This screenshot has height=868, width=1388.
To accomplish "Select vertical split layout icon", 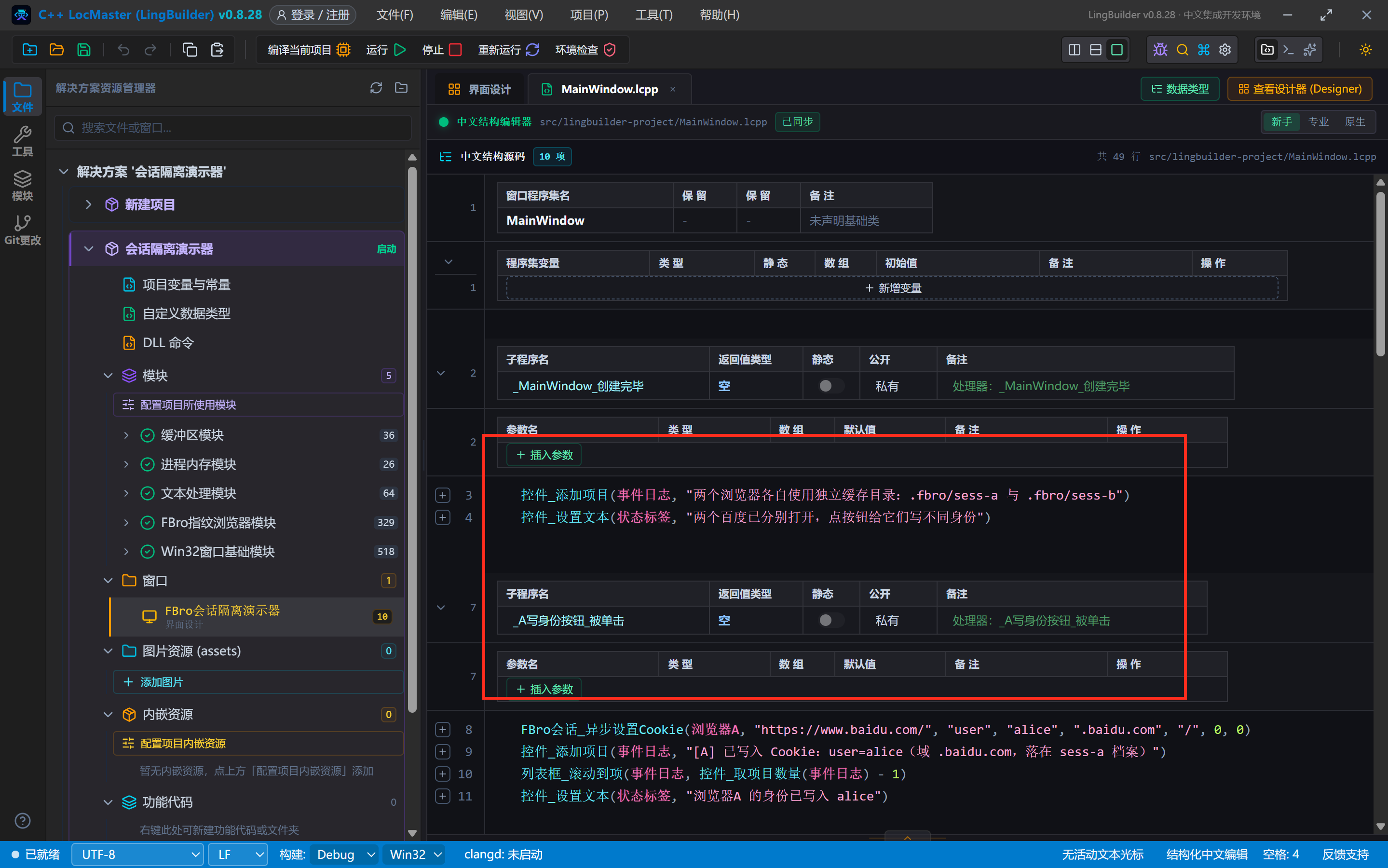I will point(1075,50).
